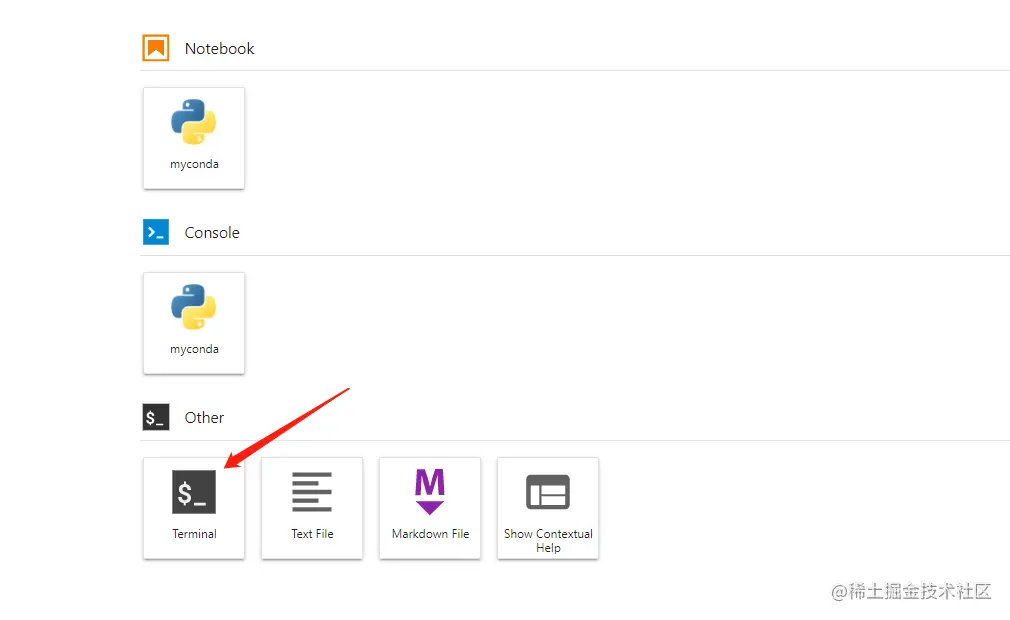
Task: Click the Console section heading text
Action: 212,232
